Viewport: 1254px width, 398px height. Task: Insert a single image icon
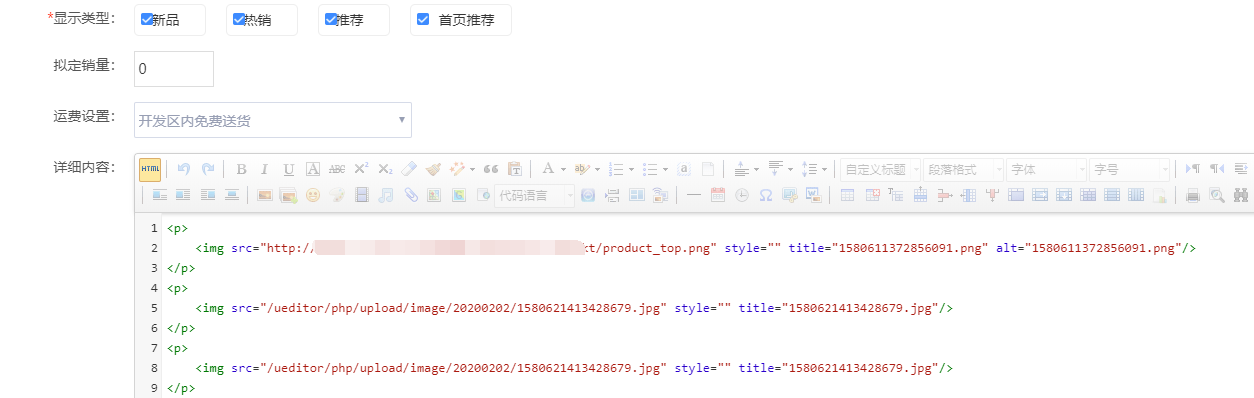tap(265, 195)
